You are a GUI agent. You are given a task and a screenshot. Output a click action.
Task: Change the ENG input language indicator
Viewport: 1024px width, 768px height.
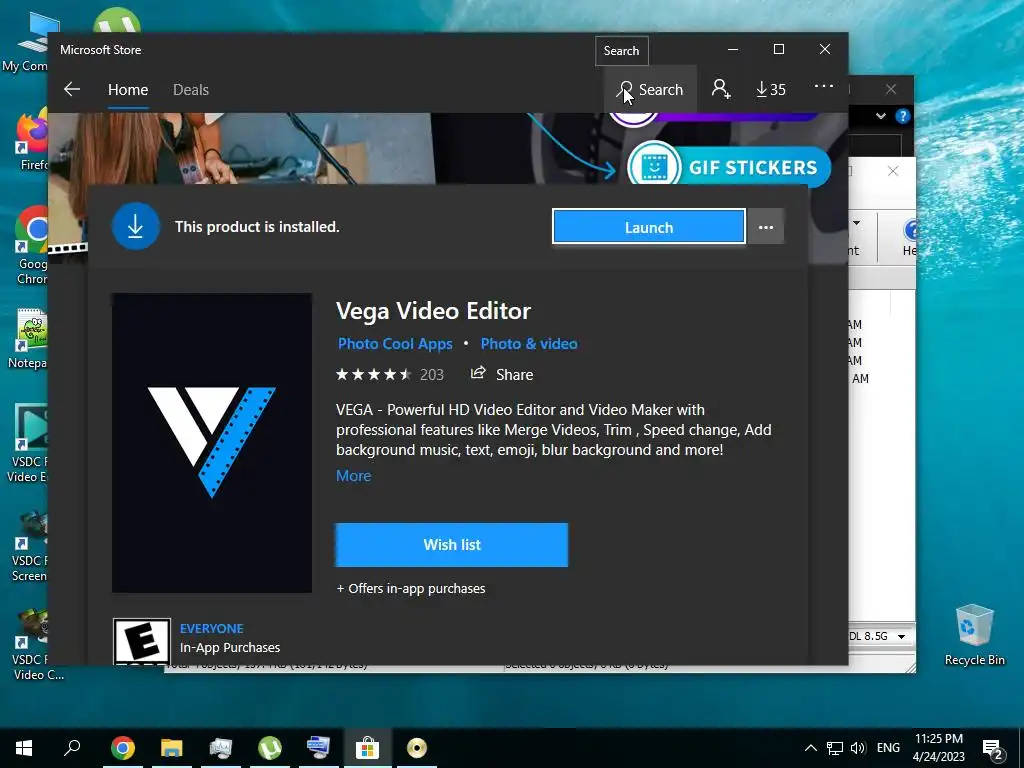(888, 748)
